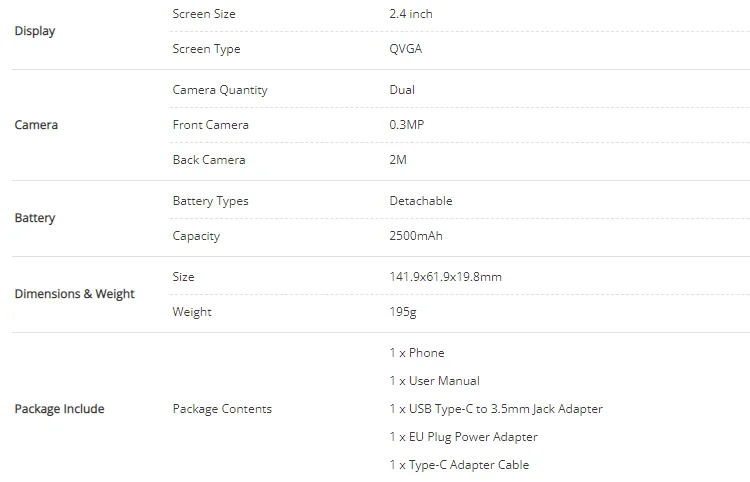This screenshot has width=750, height=482.
Task: Select the QVGA screen type value
Action: pos(407,49)
